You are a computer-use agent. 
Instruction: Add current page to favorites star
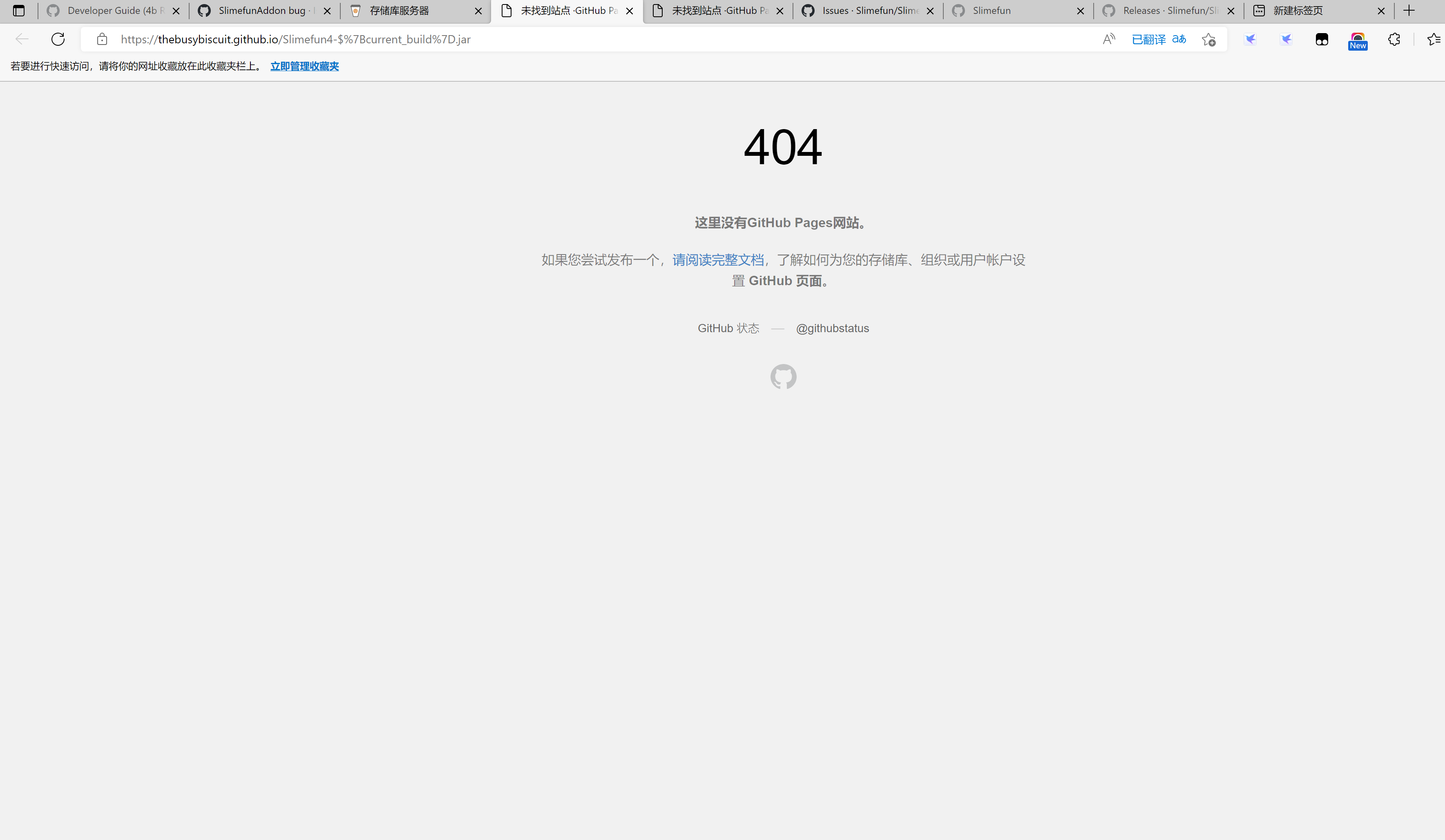click(1208, 39)
